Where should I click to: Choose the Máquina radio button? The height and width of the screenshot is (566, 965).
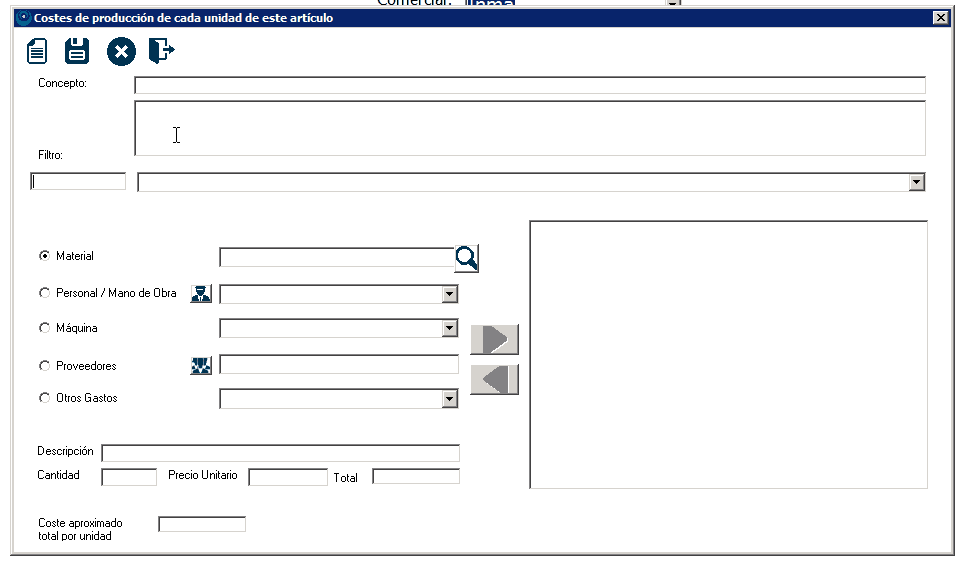(x=44, y=328)
